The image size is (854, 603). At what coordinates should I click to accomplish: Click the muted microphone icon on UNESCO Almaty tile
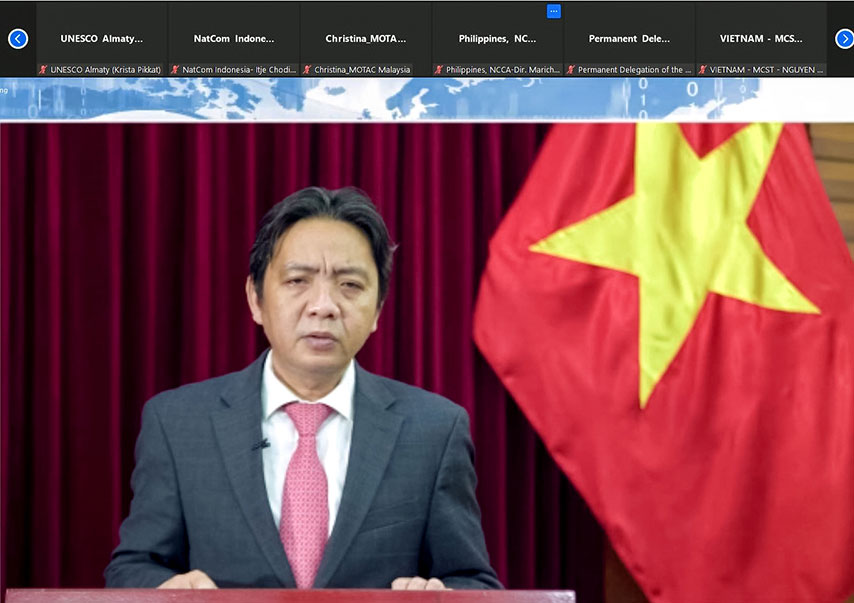click(x=42, y=69)
